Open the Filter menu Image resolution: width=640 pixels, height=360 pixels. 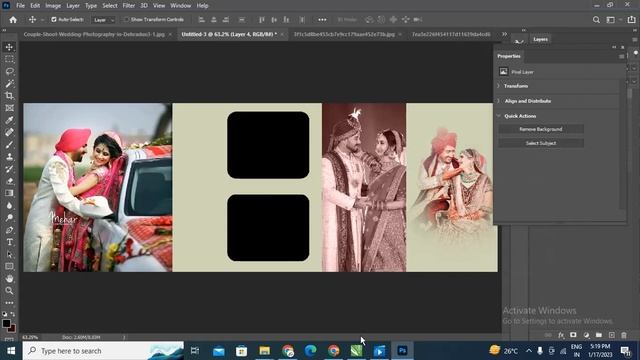[129, 6]
